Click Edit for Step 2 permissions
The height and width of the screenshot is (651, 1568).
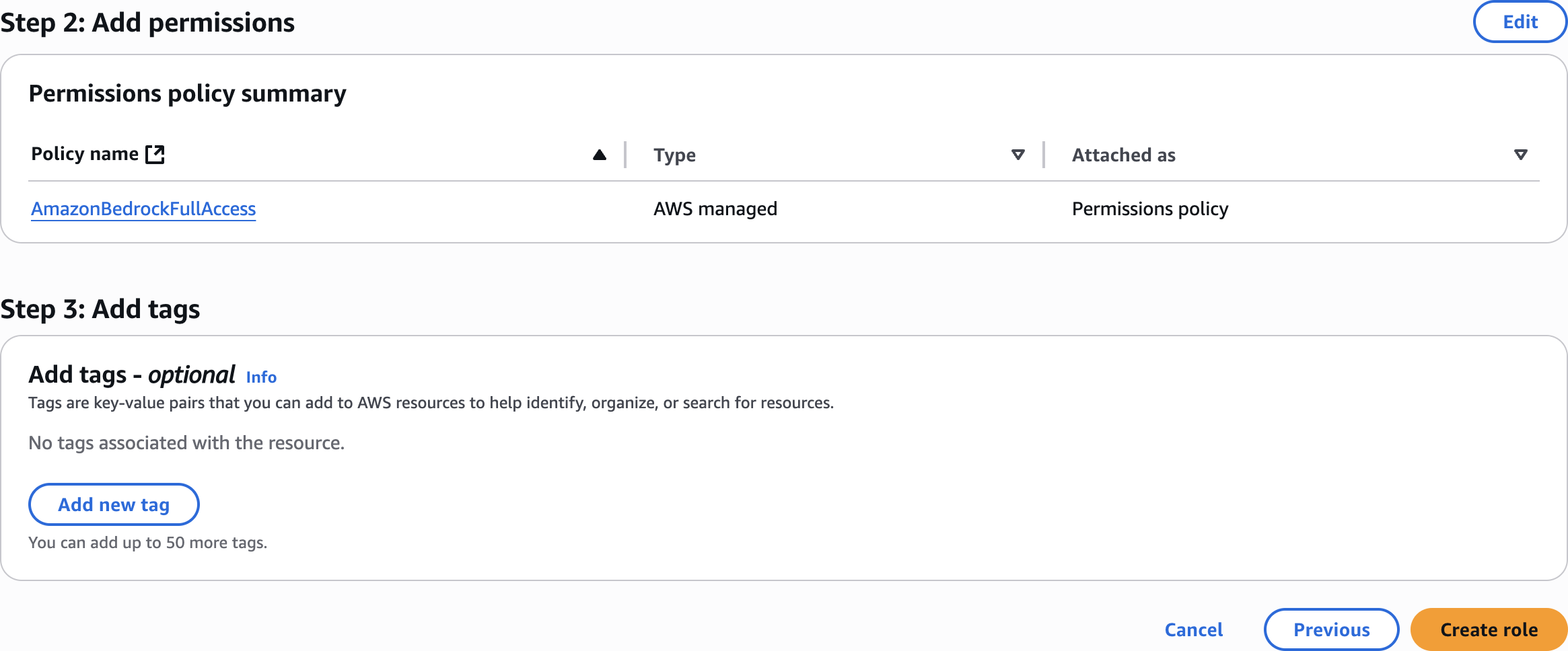click(x=1520, y=22)
